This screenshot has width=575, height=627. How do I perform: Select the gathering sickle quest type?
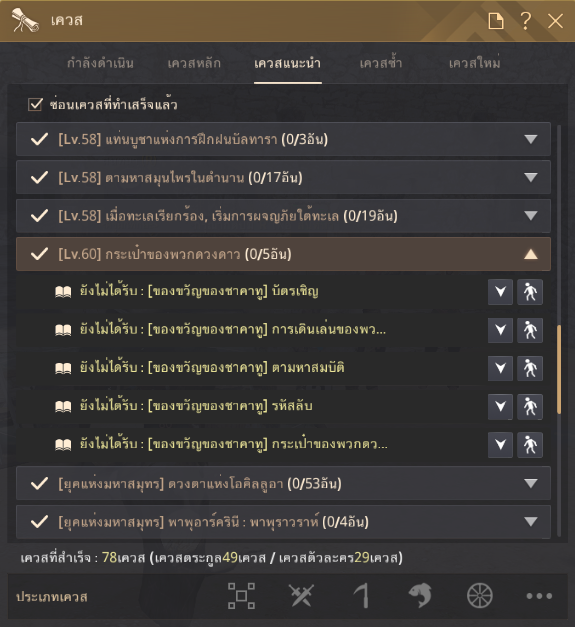point(362,596)
